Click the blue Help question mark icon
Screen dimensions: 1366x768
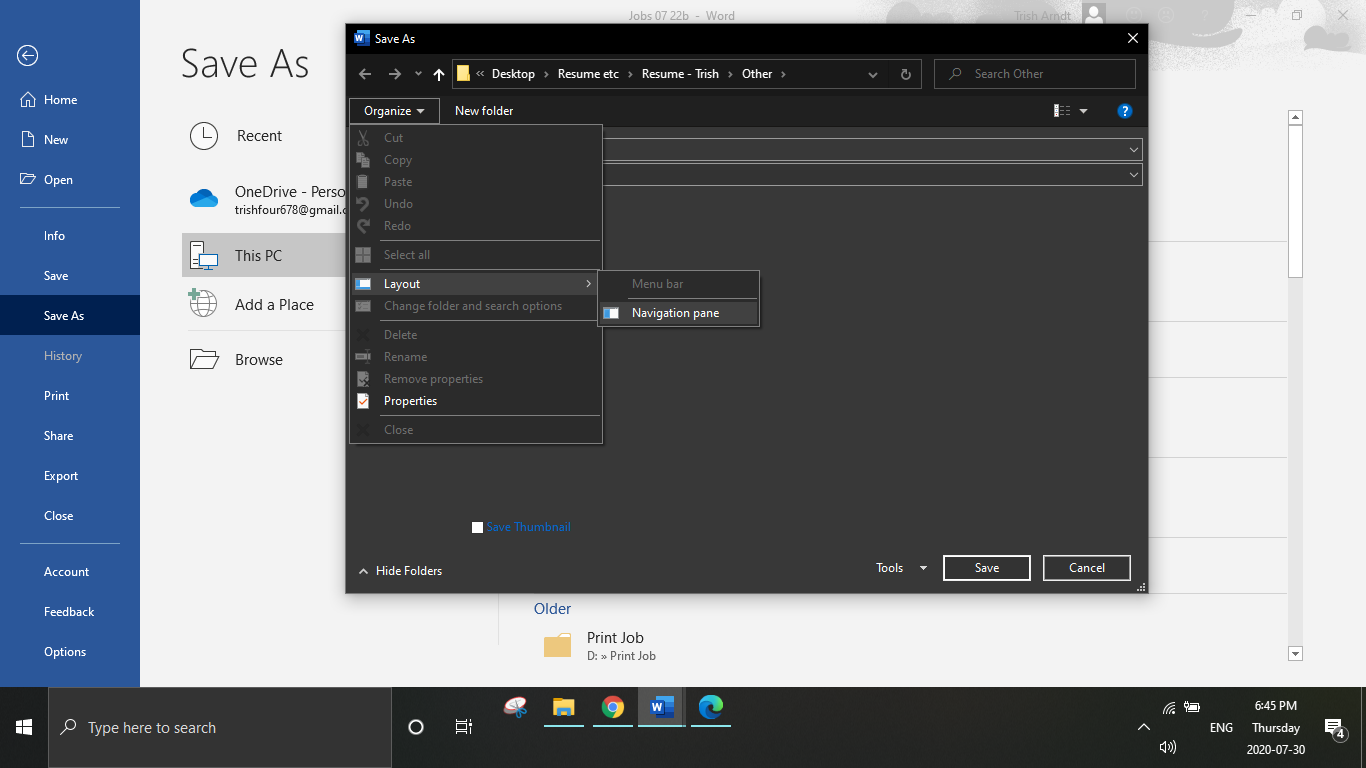point(1124,110)
